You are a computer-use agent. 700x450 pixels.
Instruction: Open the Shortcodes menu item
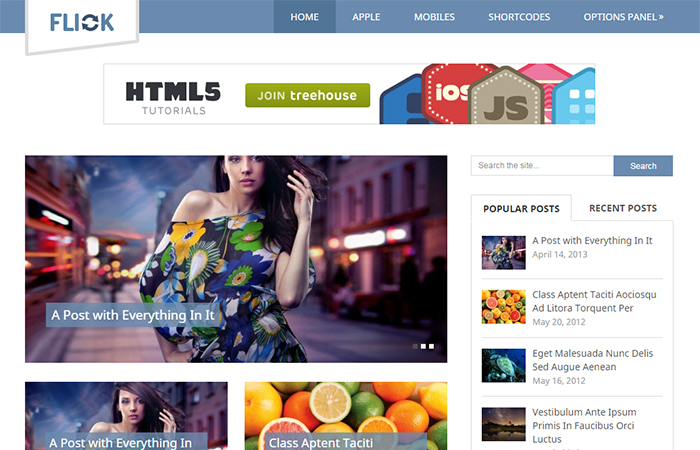pyautogui.click(x=519, y=17)
